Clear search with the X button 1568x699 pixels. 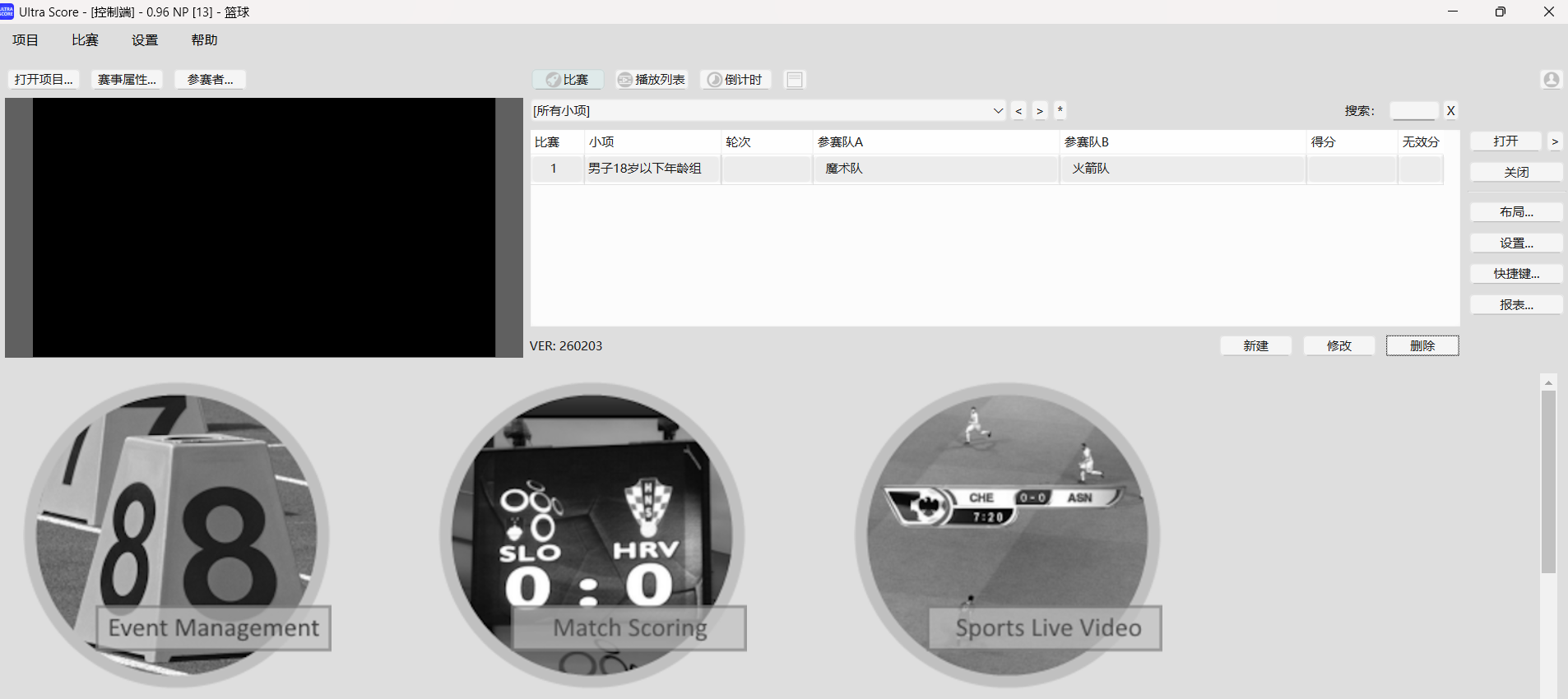coord(1450,111)
